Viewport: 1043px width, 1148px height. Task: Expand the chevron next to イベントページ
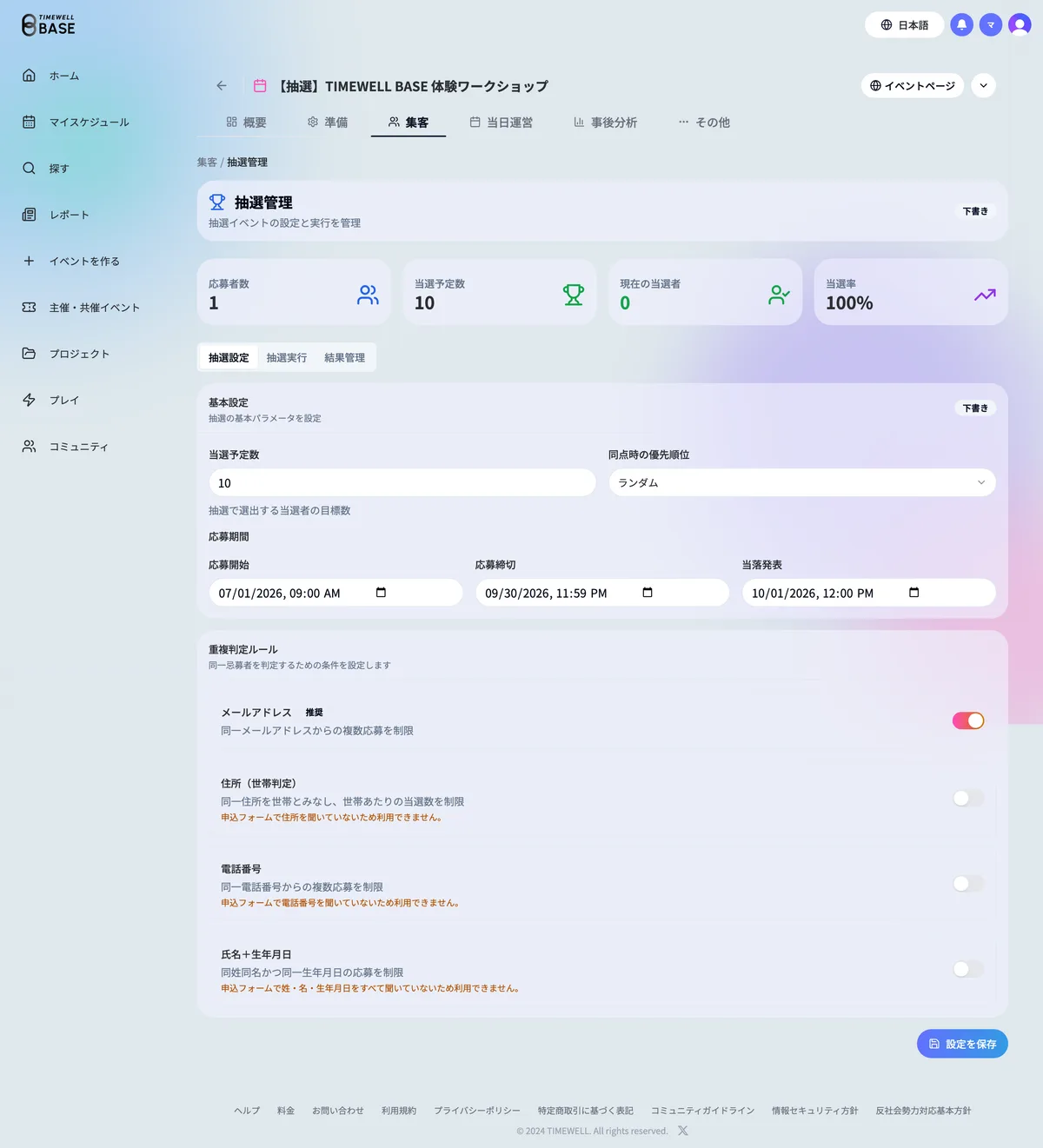[983, 85]
